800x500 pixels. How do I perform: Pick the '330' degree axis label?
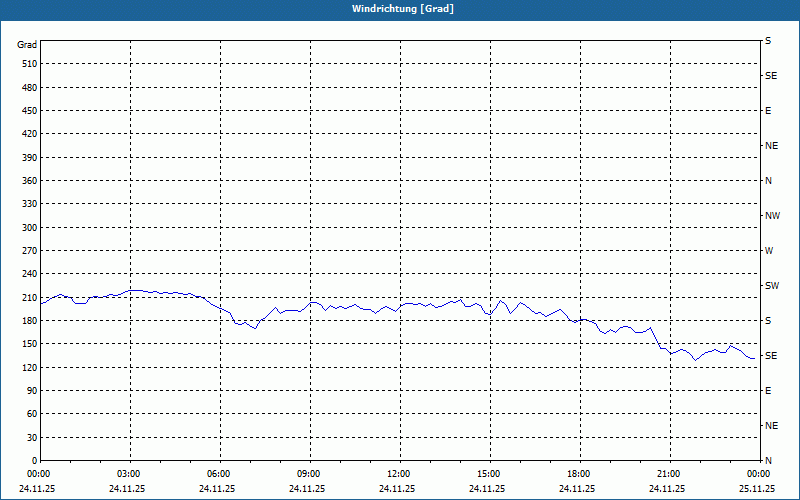[x=30, y=204]
